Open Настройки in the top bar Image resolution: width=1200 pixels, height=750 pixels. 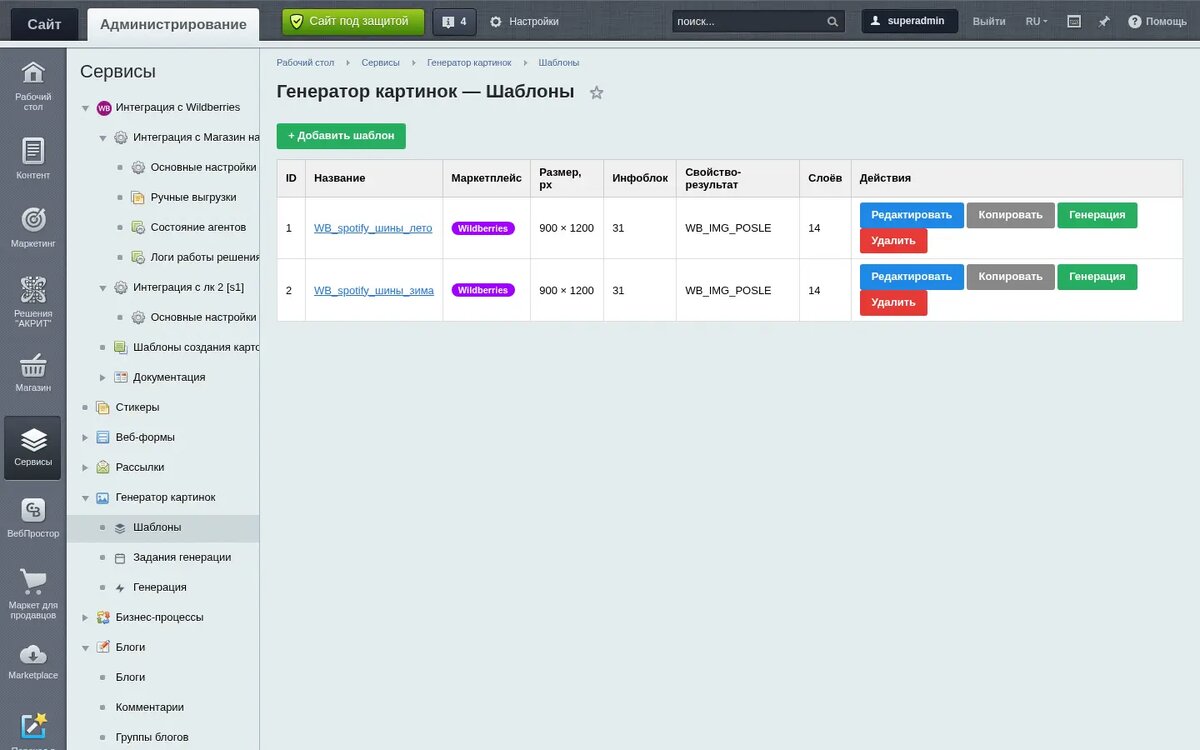[x=524, y=21]
